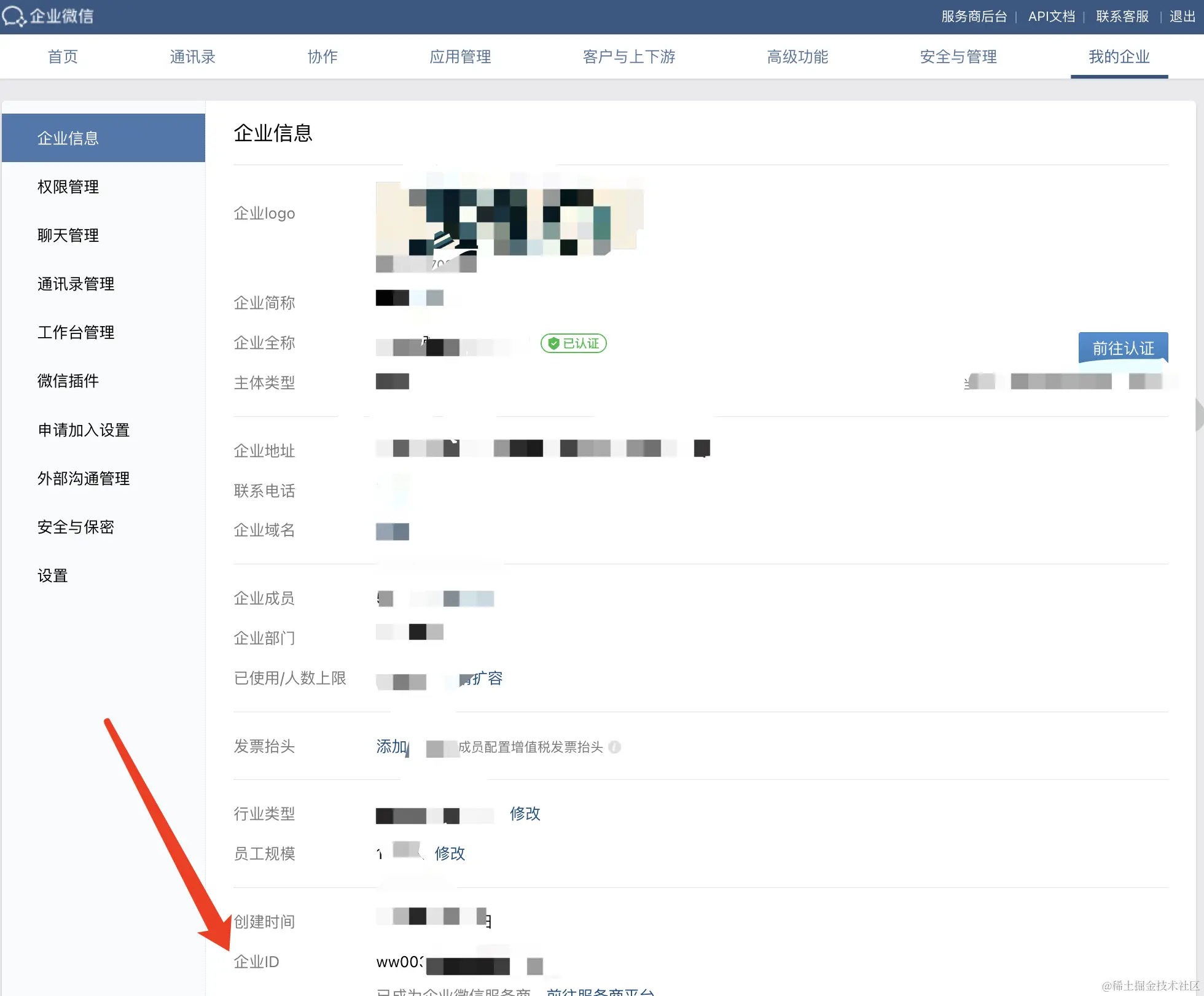Expand the collapsed panel arrow on right edge

click(x=1198, y=415)
